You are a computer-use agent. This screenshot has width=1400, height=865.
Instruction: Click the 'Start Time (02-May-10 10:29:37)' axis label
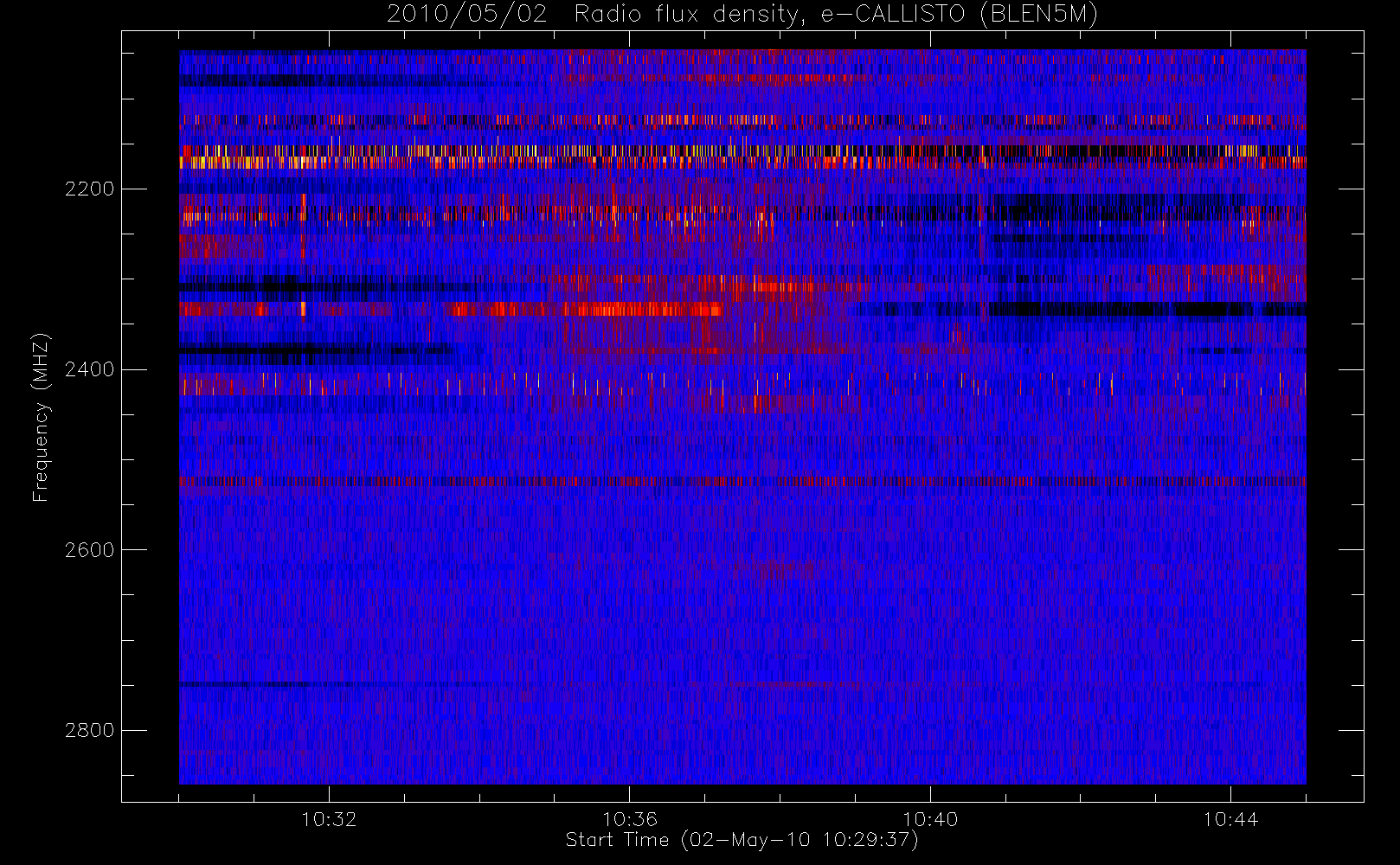pyautogui.click(x=742, y=840)
